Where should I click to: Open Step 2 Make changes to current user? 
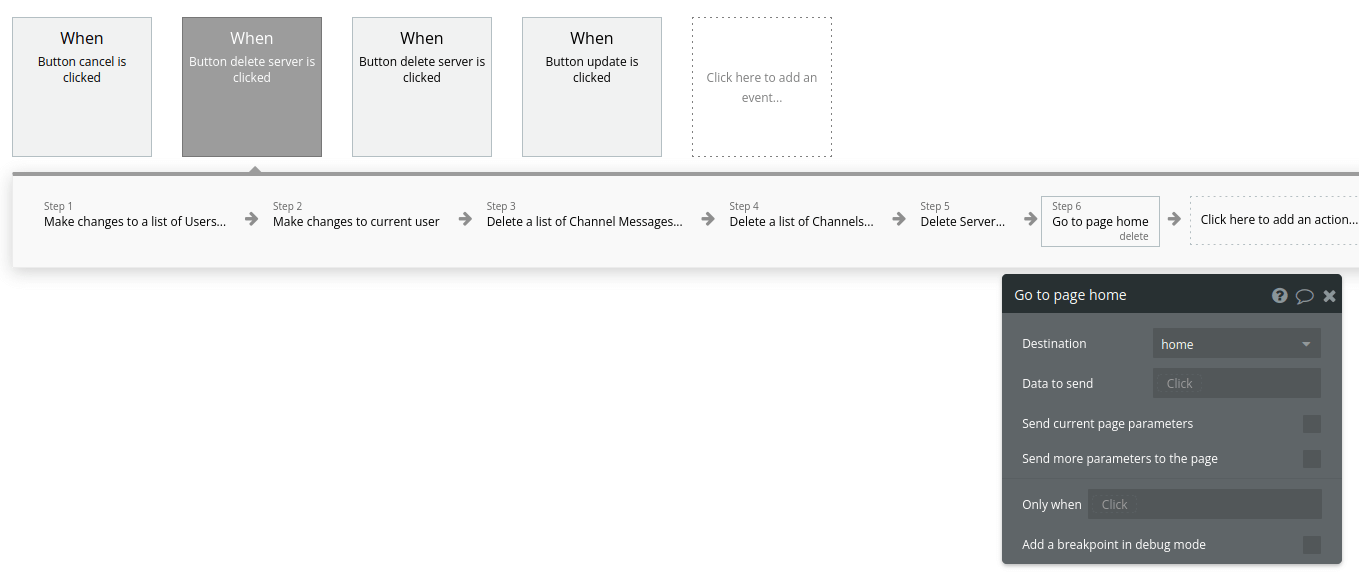(356, 215)
